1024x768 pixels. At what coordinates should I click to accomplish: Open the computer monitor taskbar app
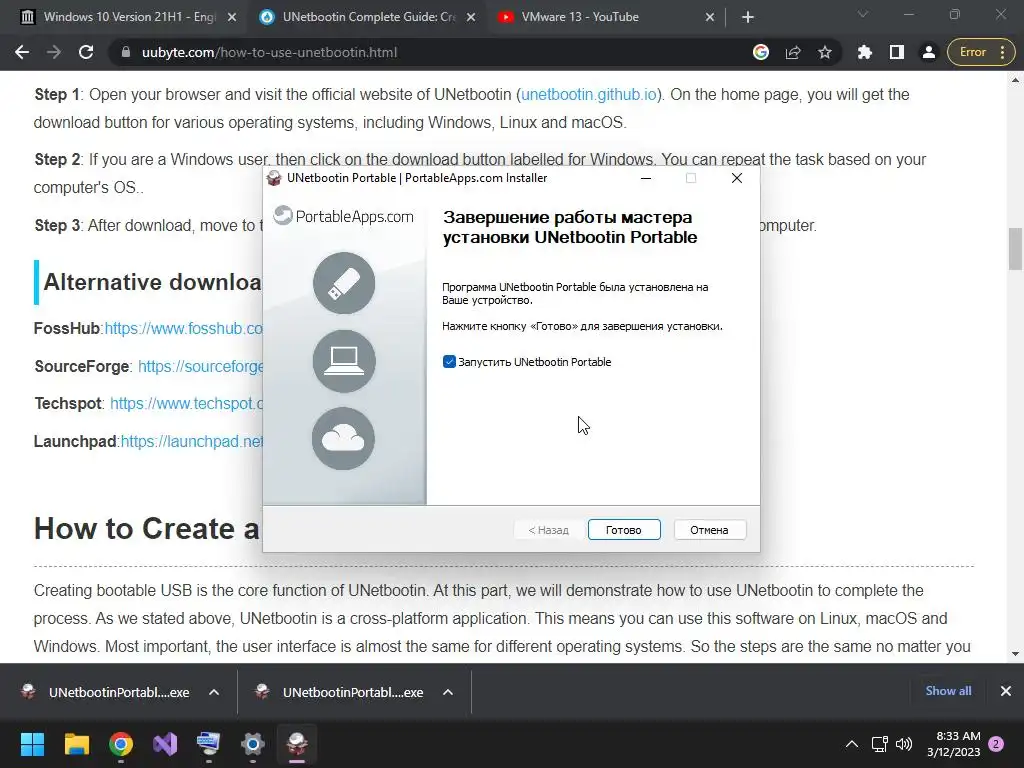[x=208, y=744]
